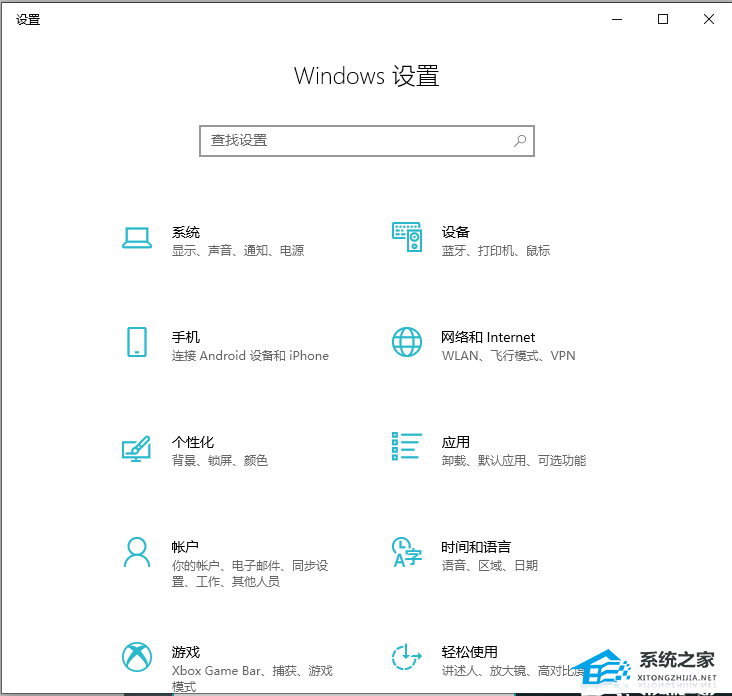Screen dimensions: 732x696
Task: Click the search magnifier icon
Action: point(520,141)
